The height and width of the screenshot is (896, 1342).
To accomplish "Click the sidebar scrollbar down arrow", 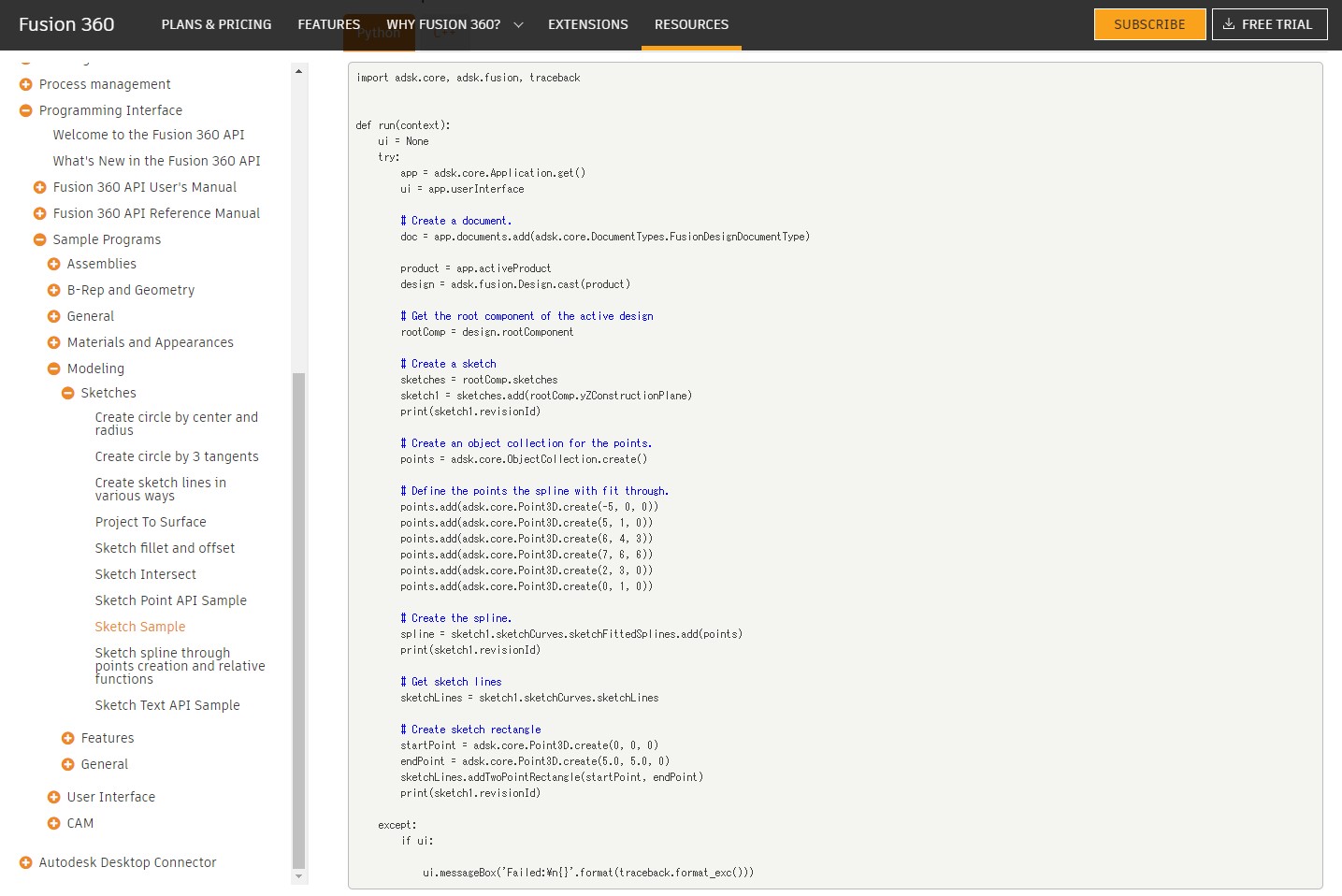I will click(x=299, y=876).
